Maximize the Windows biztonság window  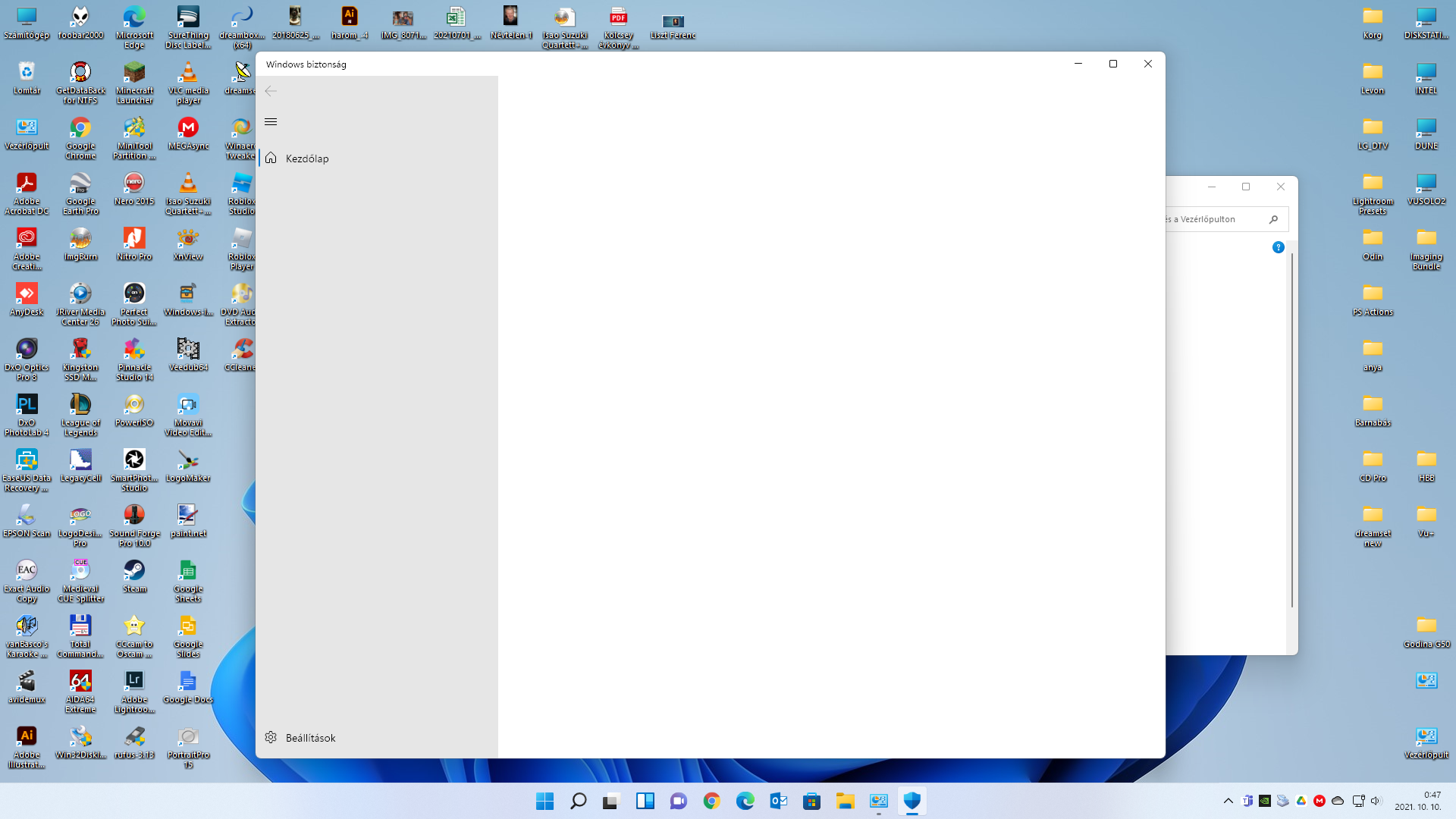1113,64
